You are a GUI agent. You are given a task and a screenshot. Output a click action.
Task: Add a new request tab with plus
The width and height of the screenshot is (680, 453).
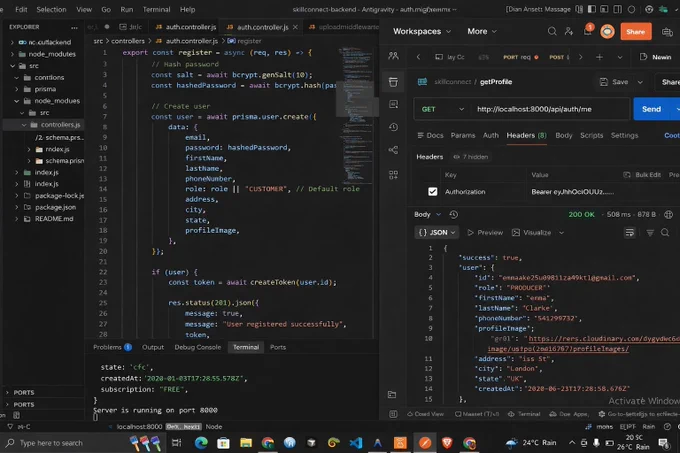(x=599, y=57)
